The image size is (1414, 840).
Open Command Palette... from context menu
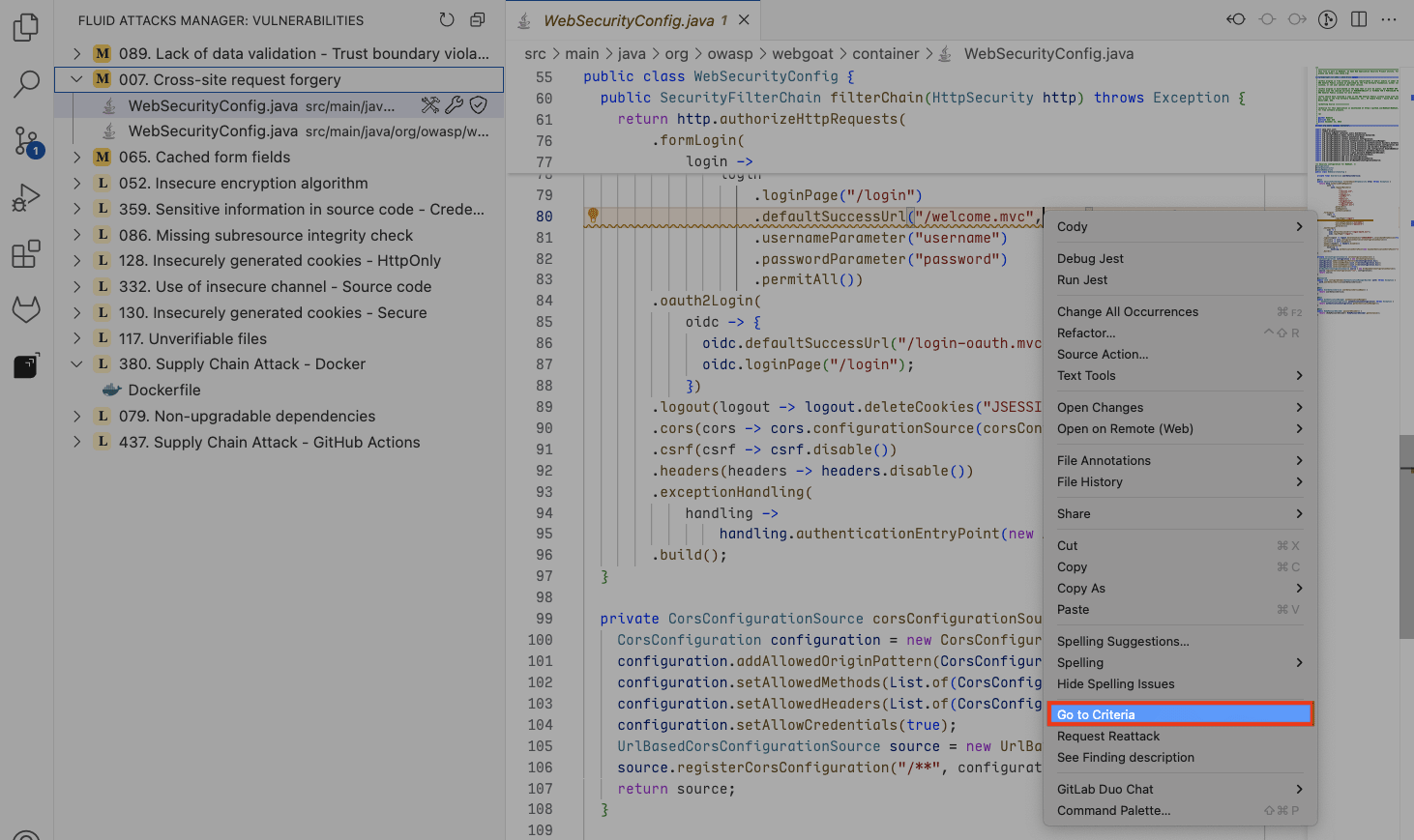(1180, 810)
